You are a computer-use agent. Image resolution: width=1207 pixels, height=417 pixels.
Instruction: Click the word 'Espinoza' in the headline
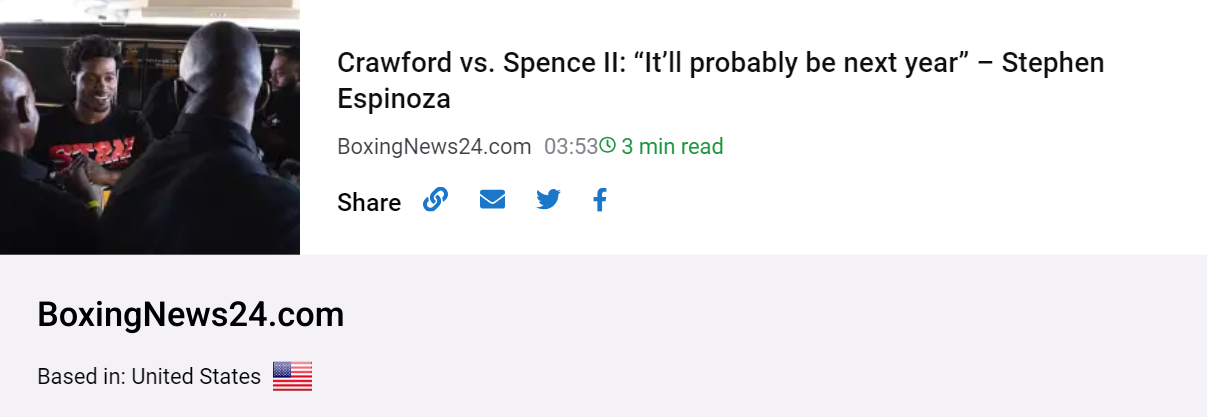(x=394, y=100)
